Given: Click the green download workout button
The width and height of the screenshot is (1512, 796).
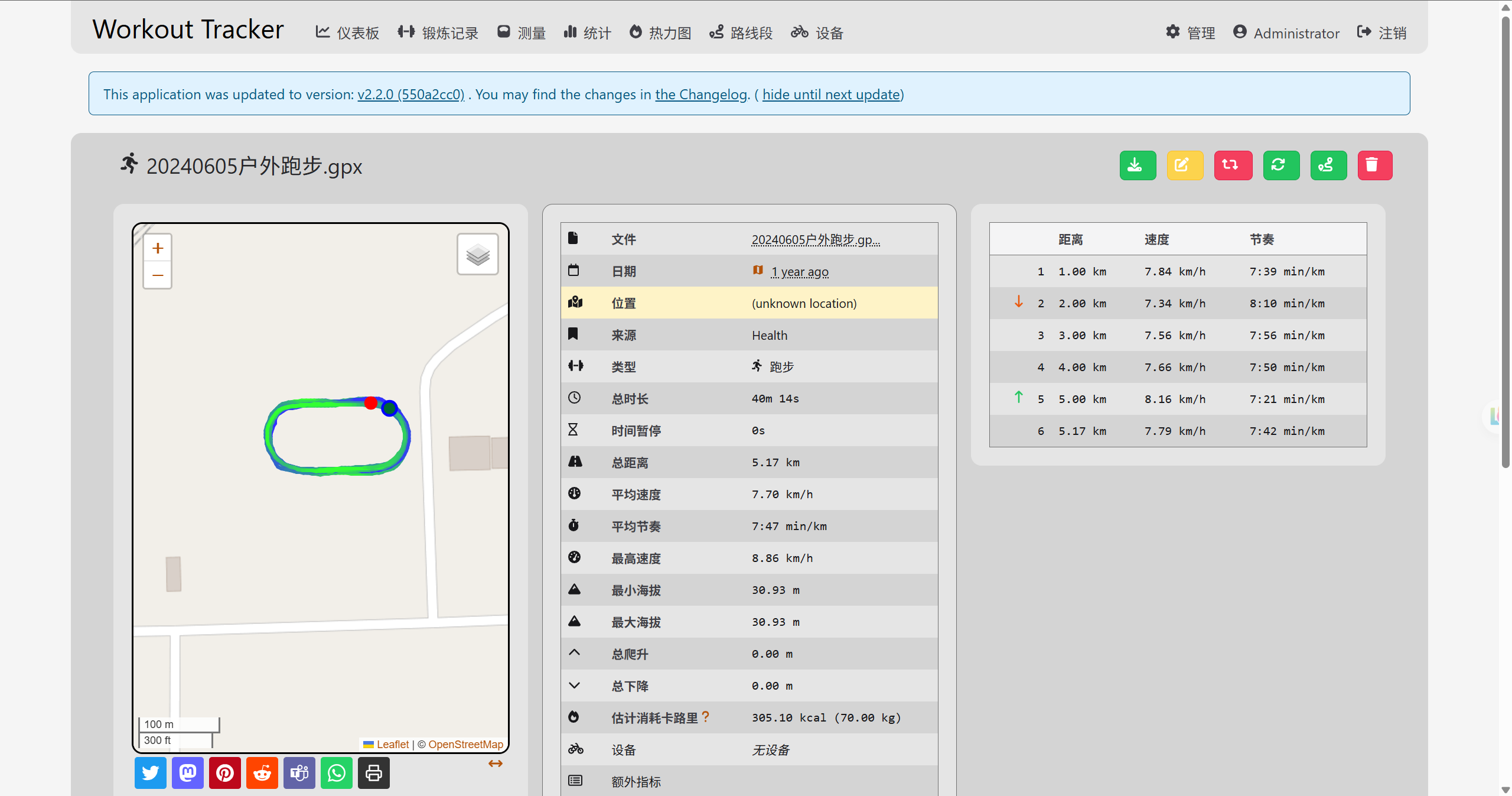Looking at the screenshot, I should click(1138, 165).
